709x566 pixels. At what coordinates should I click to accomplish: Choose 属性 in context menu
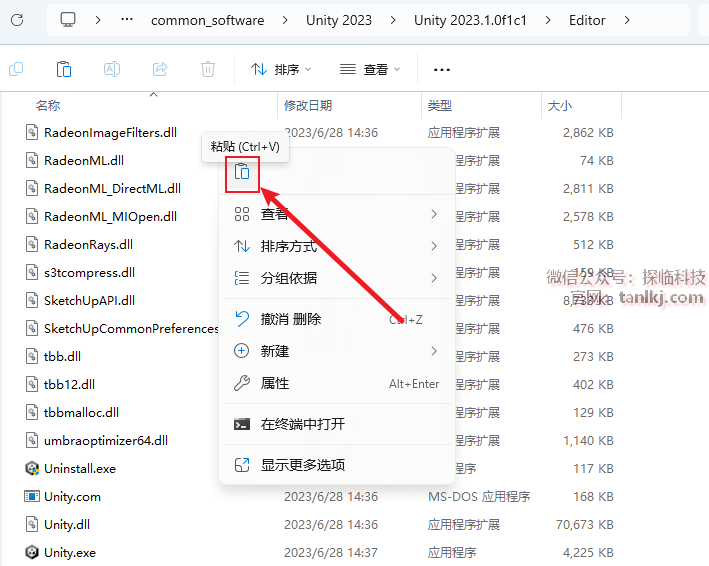point(337,383)
